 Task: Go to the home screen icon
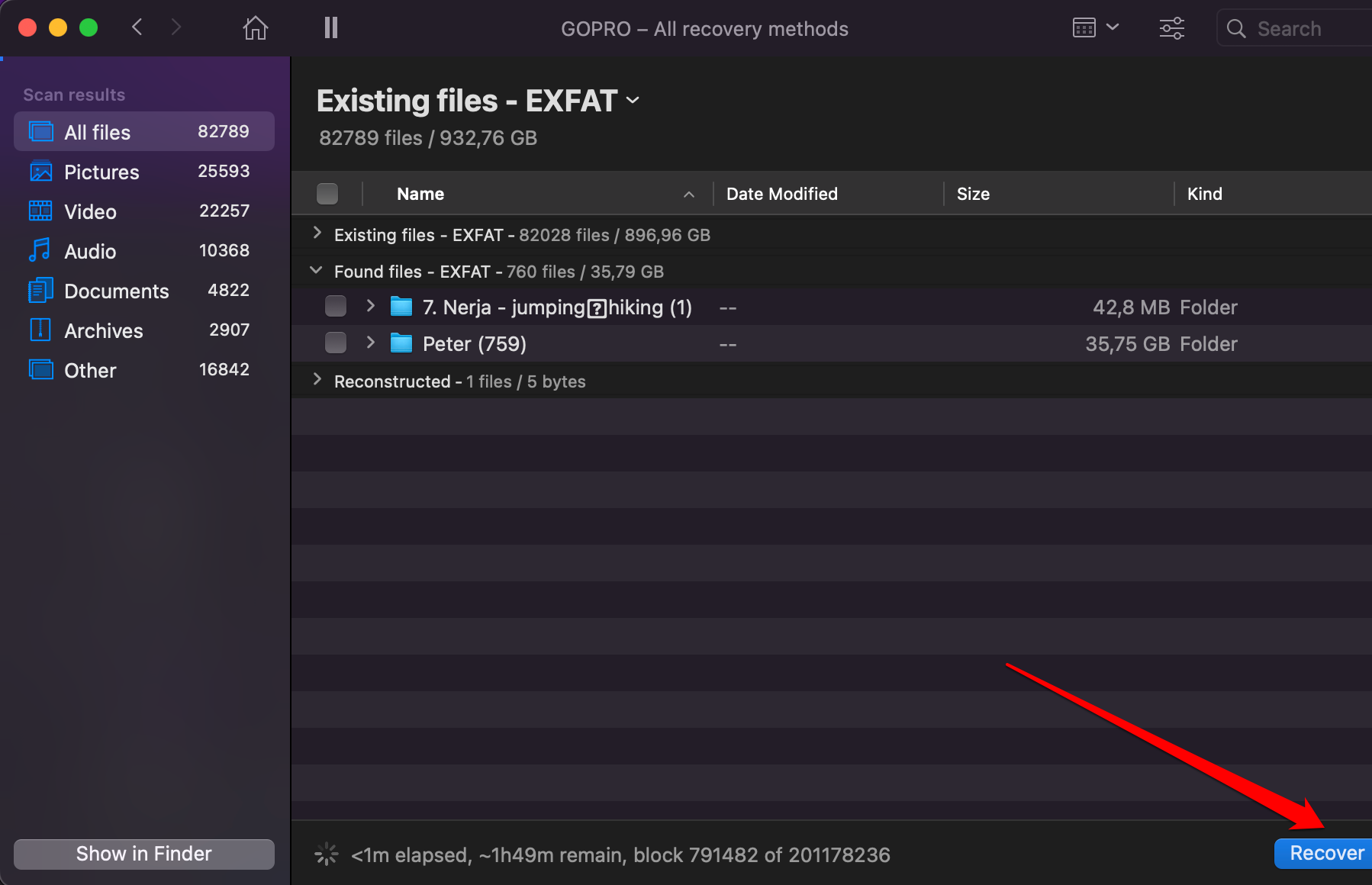[256, 28]
